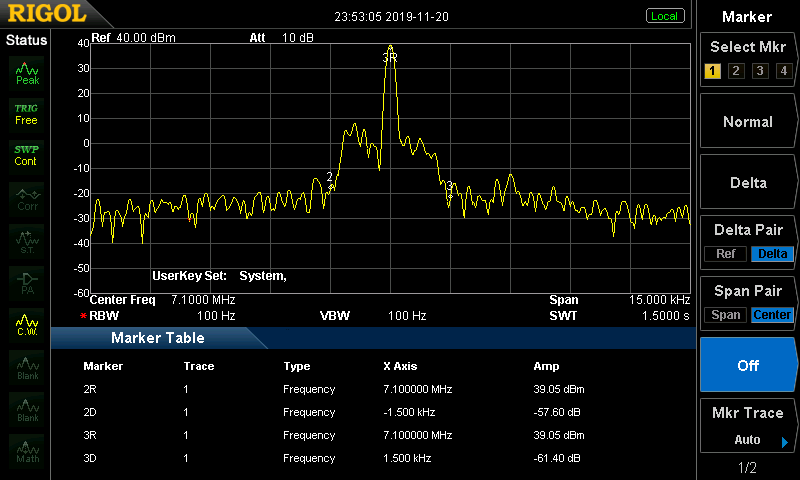Click the Peak detector status icon
This screenshot has height=480, width=800.
[27, 73]
